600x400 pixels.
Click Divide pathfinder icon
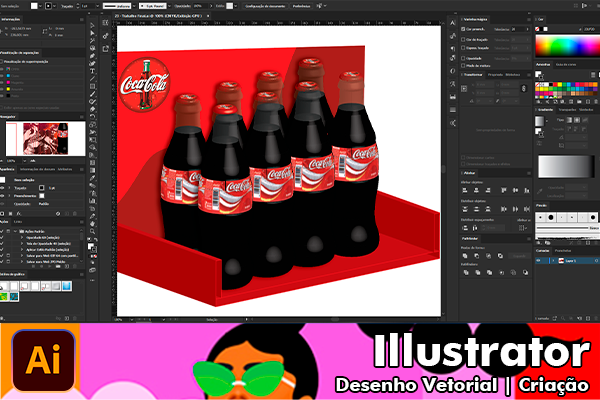click(466, 273)
